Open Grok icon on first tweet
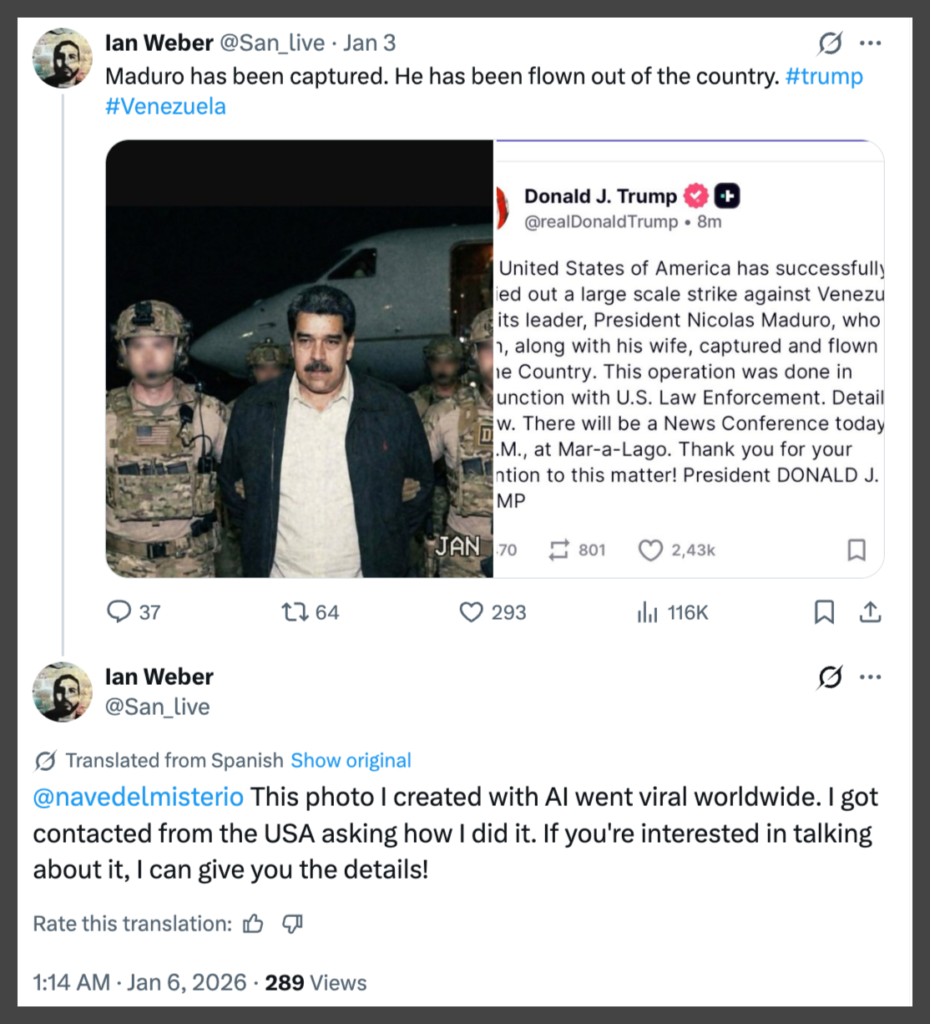The height and width of the screenshot is (1024, 930). coord(829,44)
